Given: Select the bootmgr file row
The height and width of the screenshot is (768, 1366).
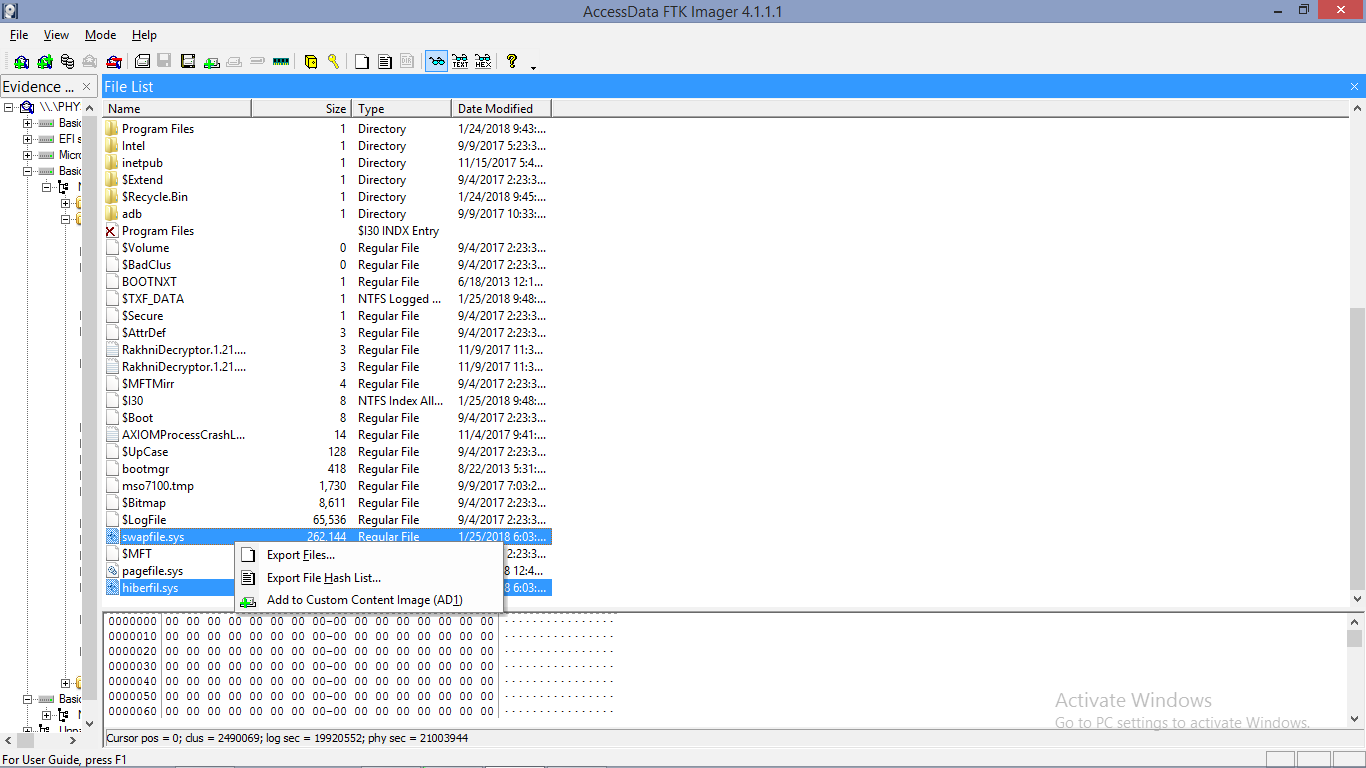Looking at the screenshot, I should 327,469.
